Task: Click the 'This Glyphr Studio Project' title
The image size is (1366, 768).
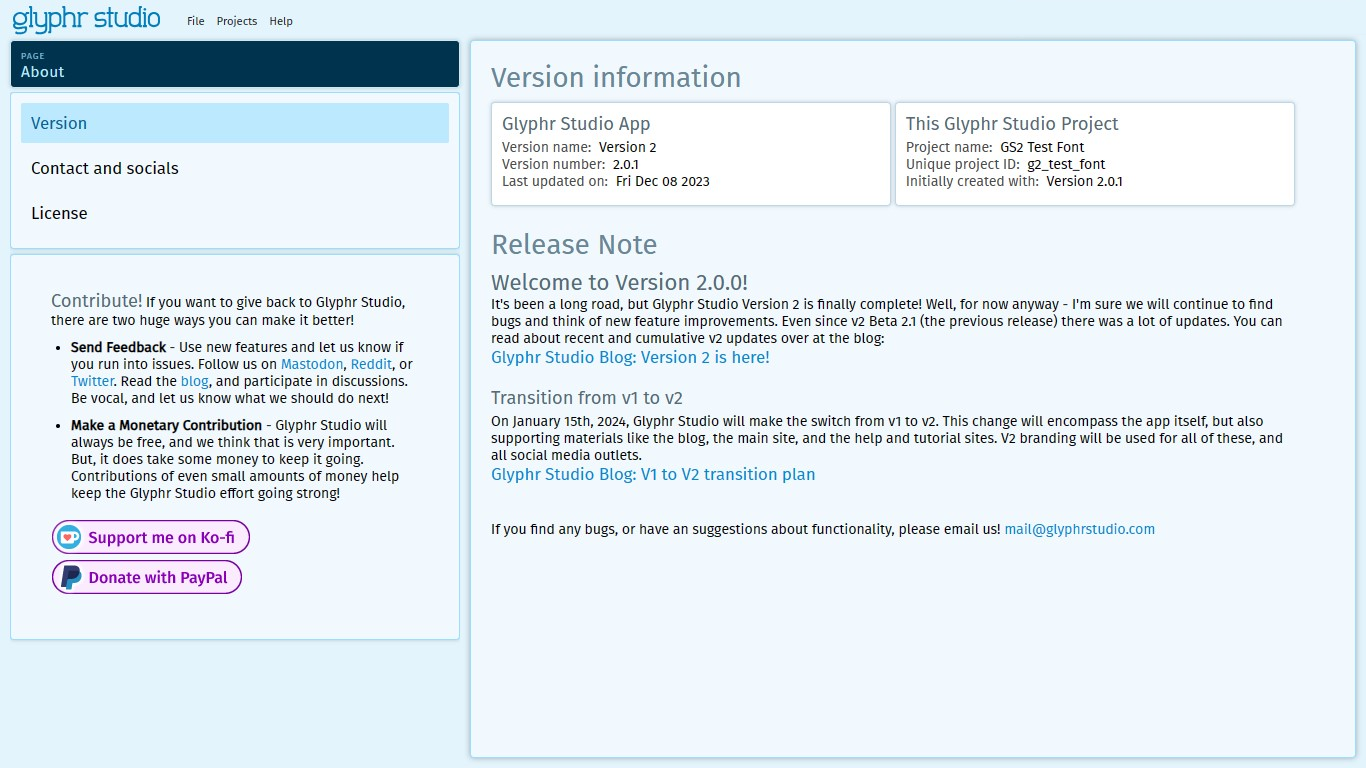Action: (x=1012, y=124)
